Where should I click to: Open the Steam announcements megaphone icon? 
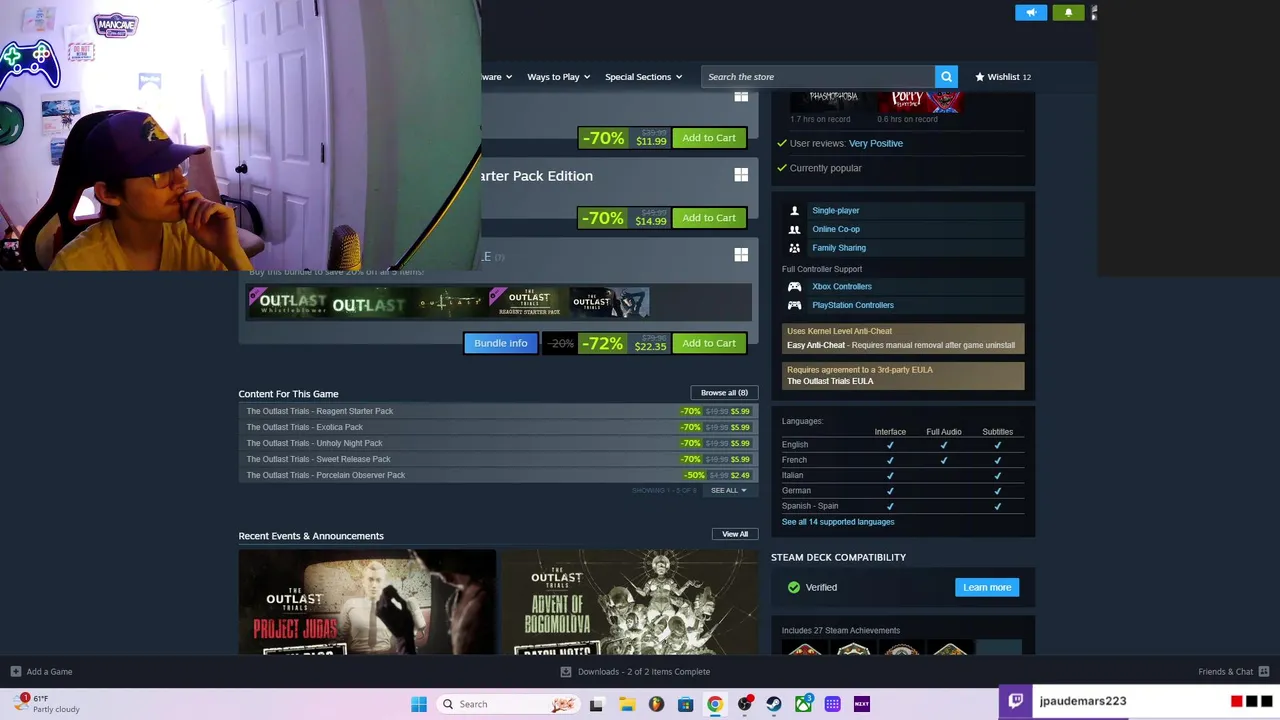click(1031, 12)
